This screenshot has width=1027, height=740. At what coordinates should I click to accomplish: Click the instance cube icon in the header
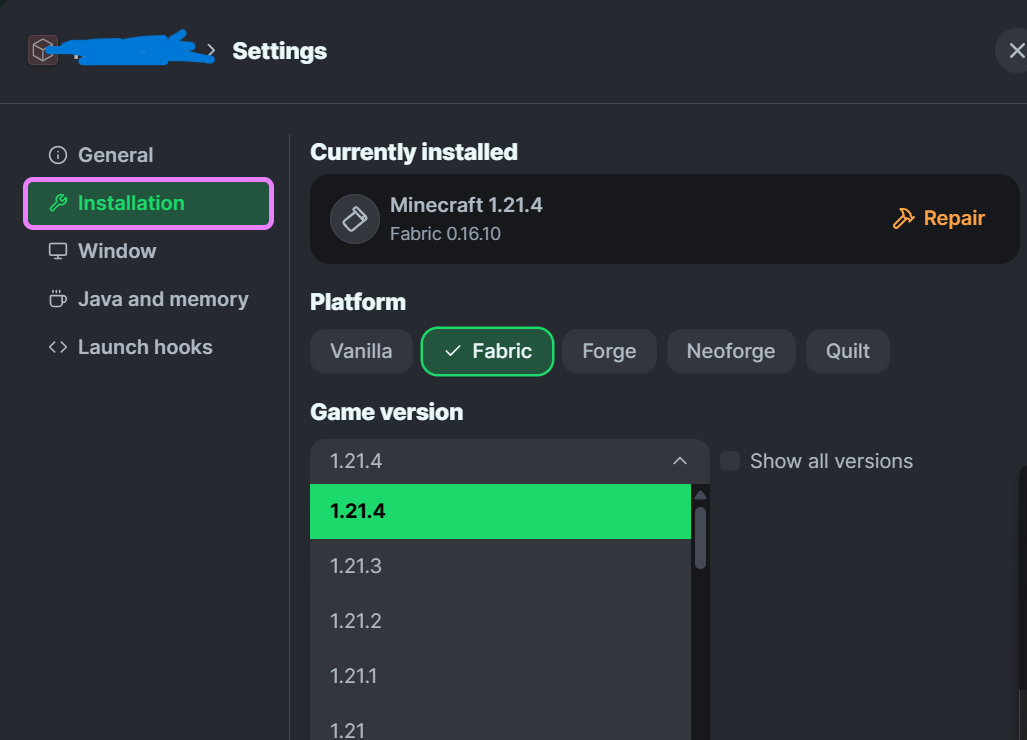(43, 50)
